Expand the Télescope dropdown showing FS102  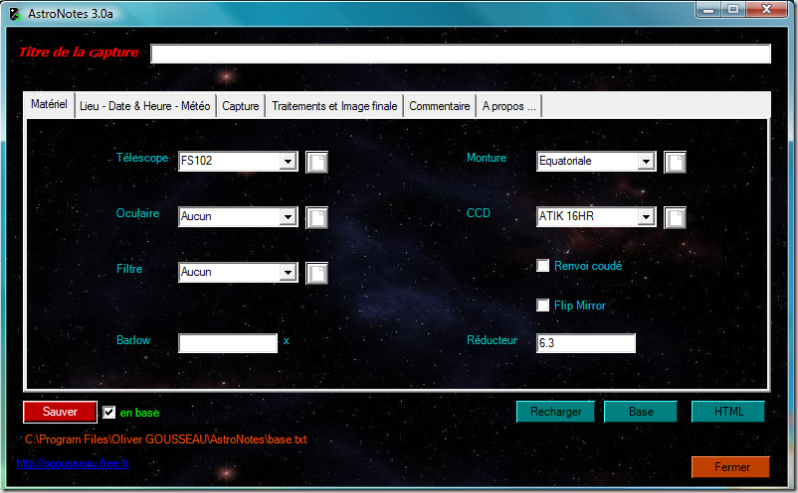point(287,162)
